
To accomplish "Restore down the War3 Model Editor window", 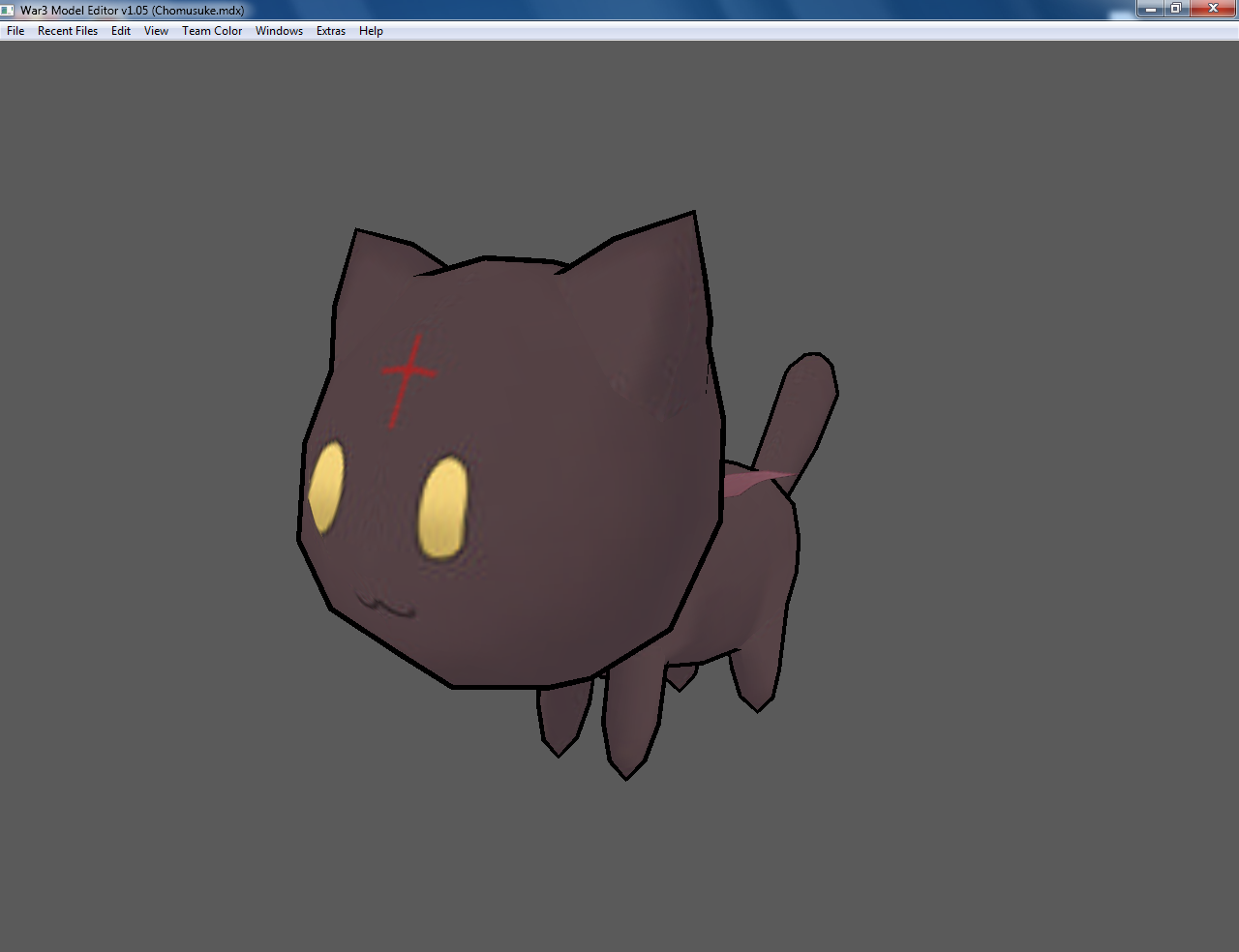I will point(1175,9).
